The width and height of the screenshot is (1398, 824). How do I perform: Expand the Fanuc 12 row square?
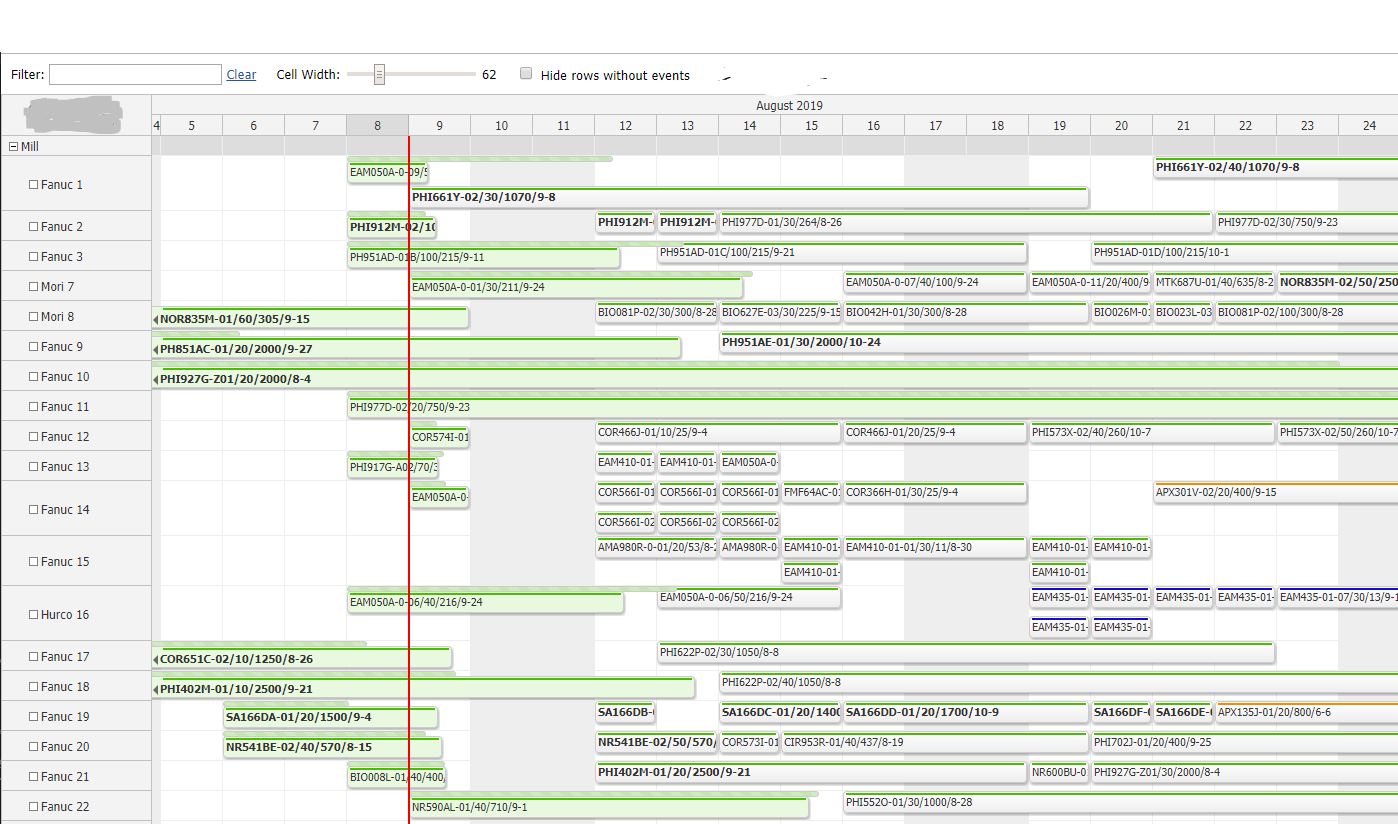33,437
